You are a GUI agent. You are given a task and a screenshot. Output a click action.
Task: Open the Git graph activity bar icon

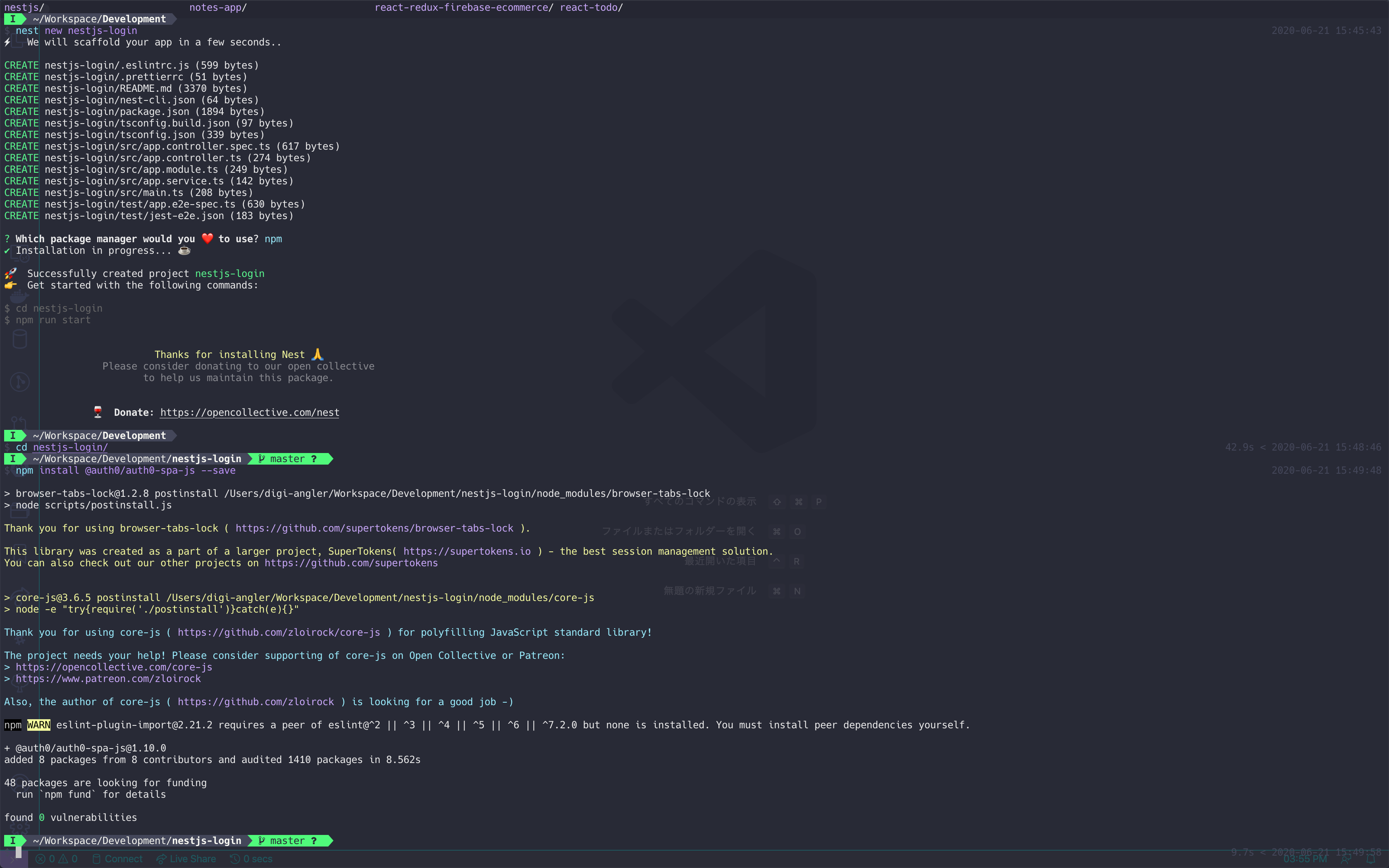19,382
